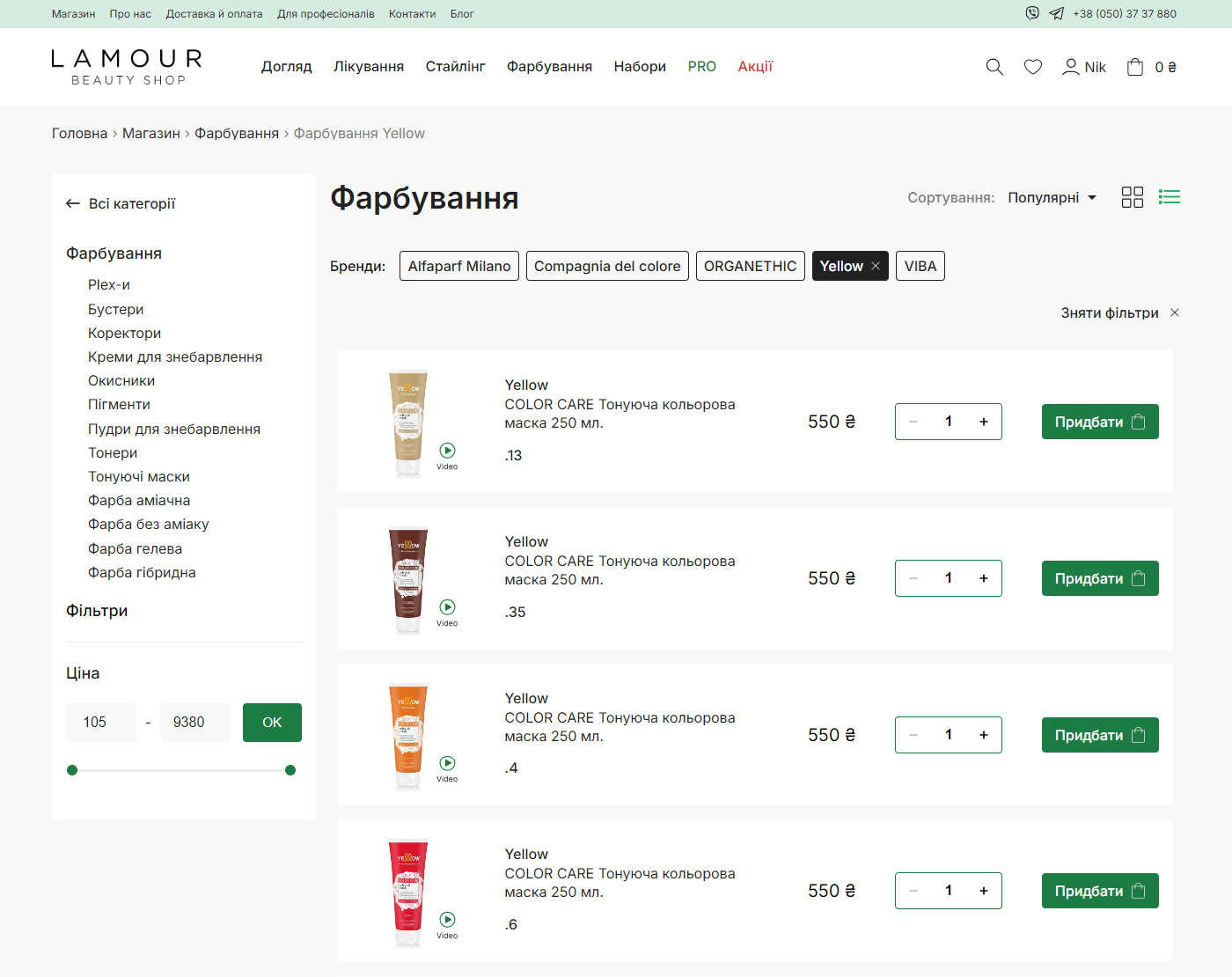
Task: Open the PRO menu section
Action: (x=702, y=67)
